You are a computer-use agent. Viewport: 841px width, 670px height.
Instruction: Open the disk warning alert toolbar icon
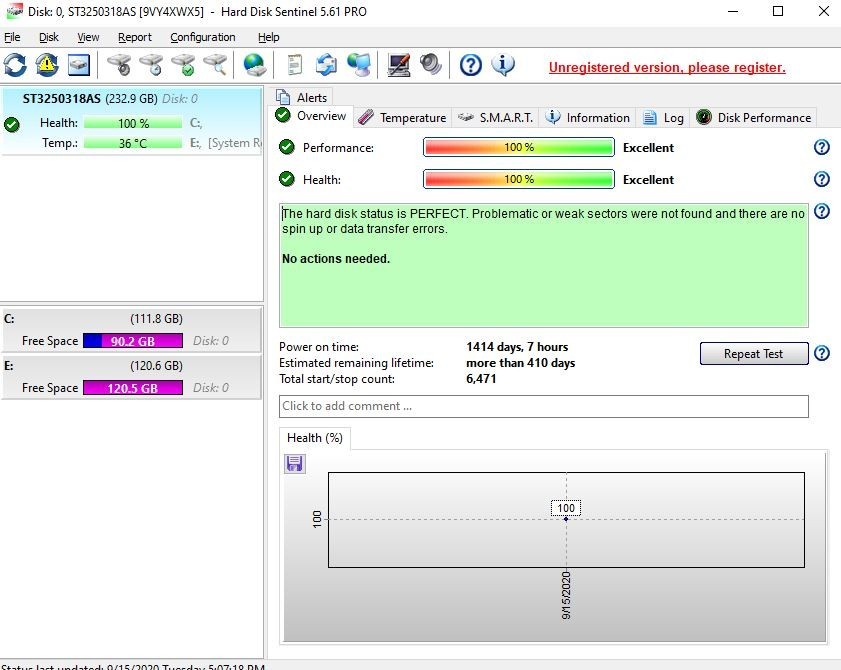point(47,65)
